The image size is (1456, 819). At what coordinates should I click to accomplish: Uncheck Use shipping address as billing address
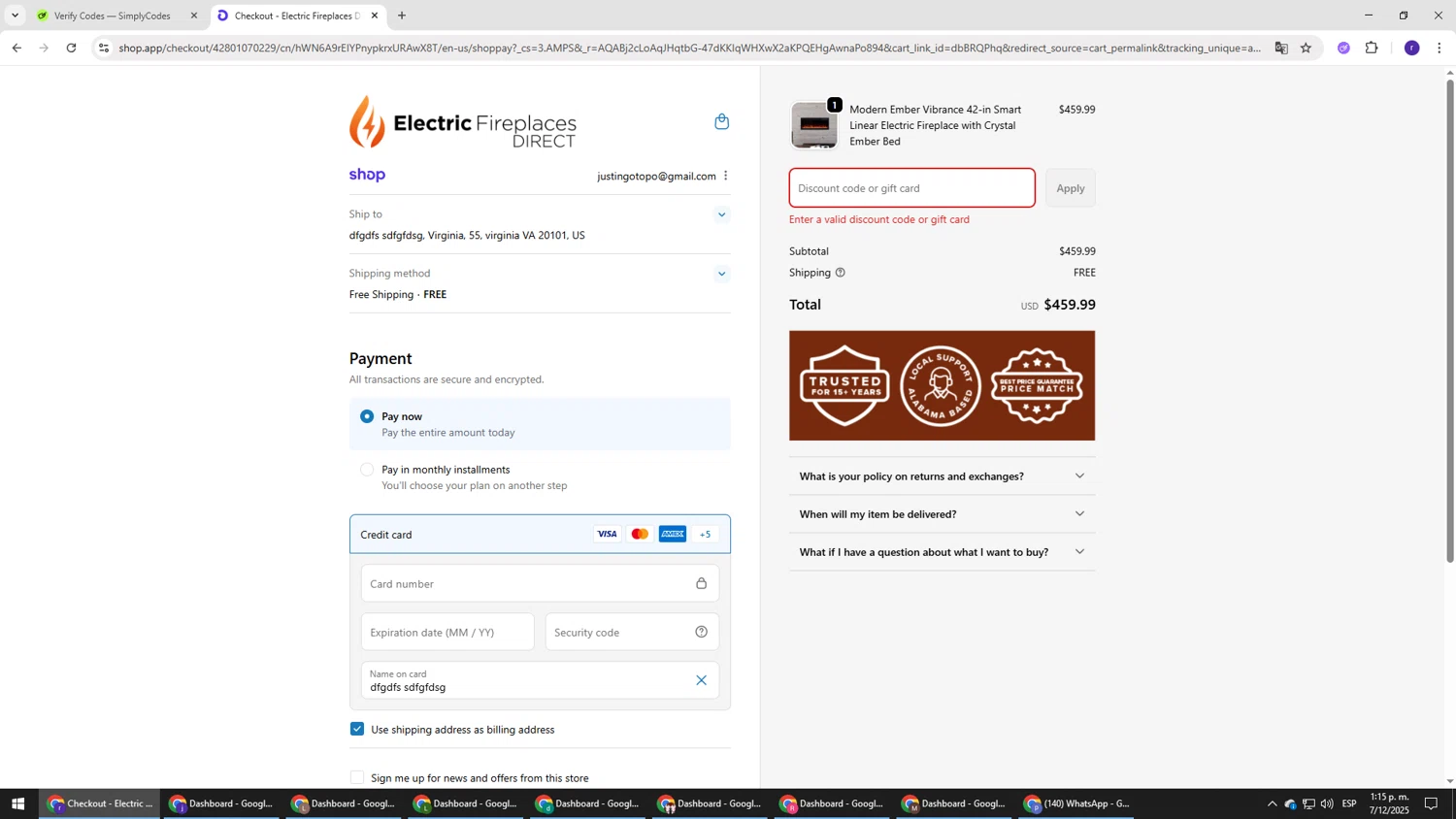pos(357,729)
